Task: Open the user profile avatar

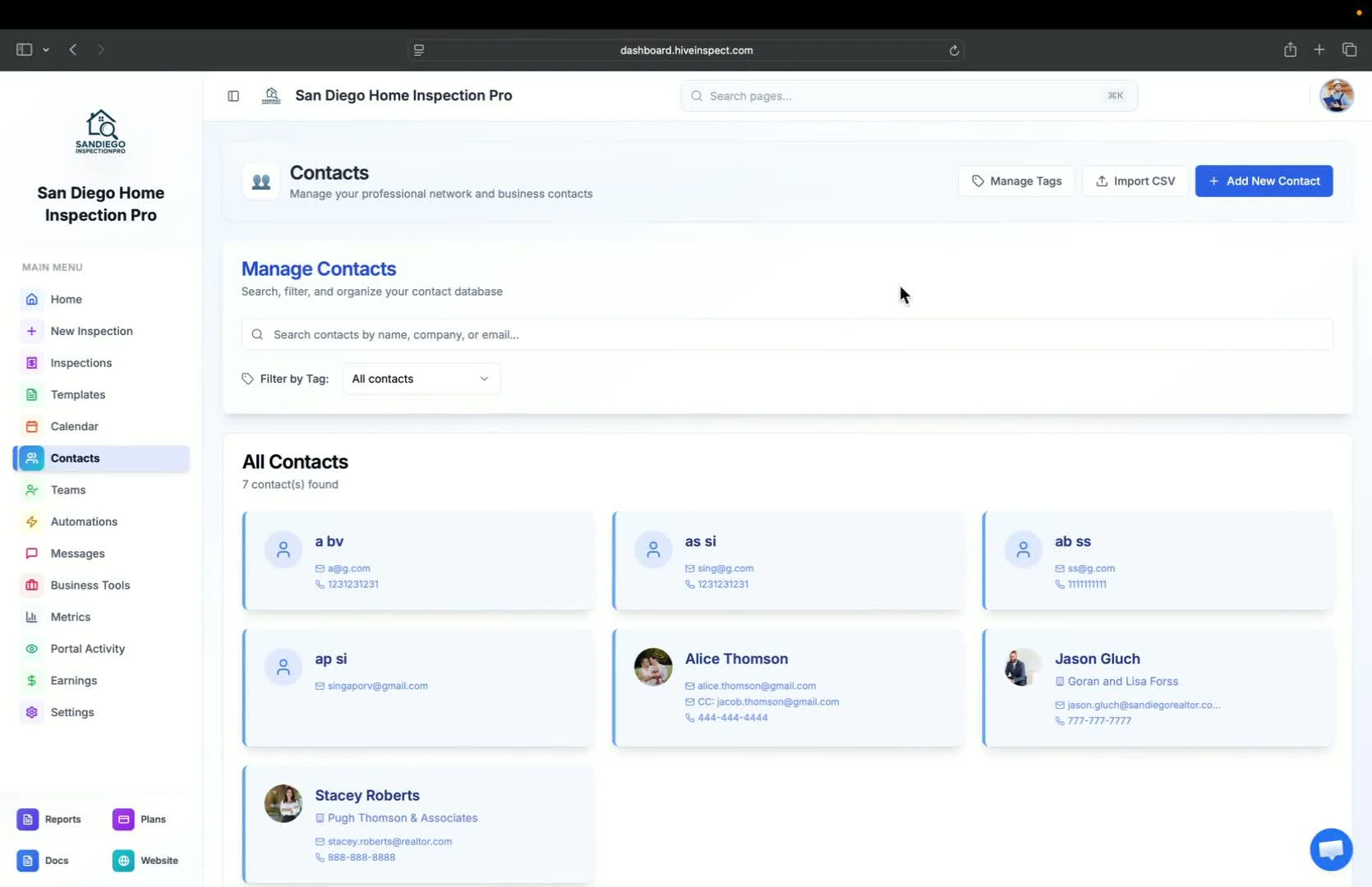Action: [x=1337, y=96]
